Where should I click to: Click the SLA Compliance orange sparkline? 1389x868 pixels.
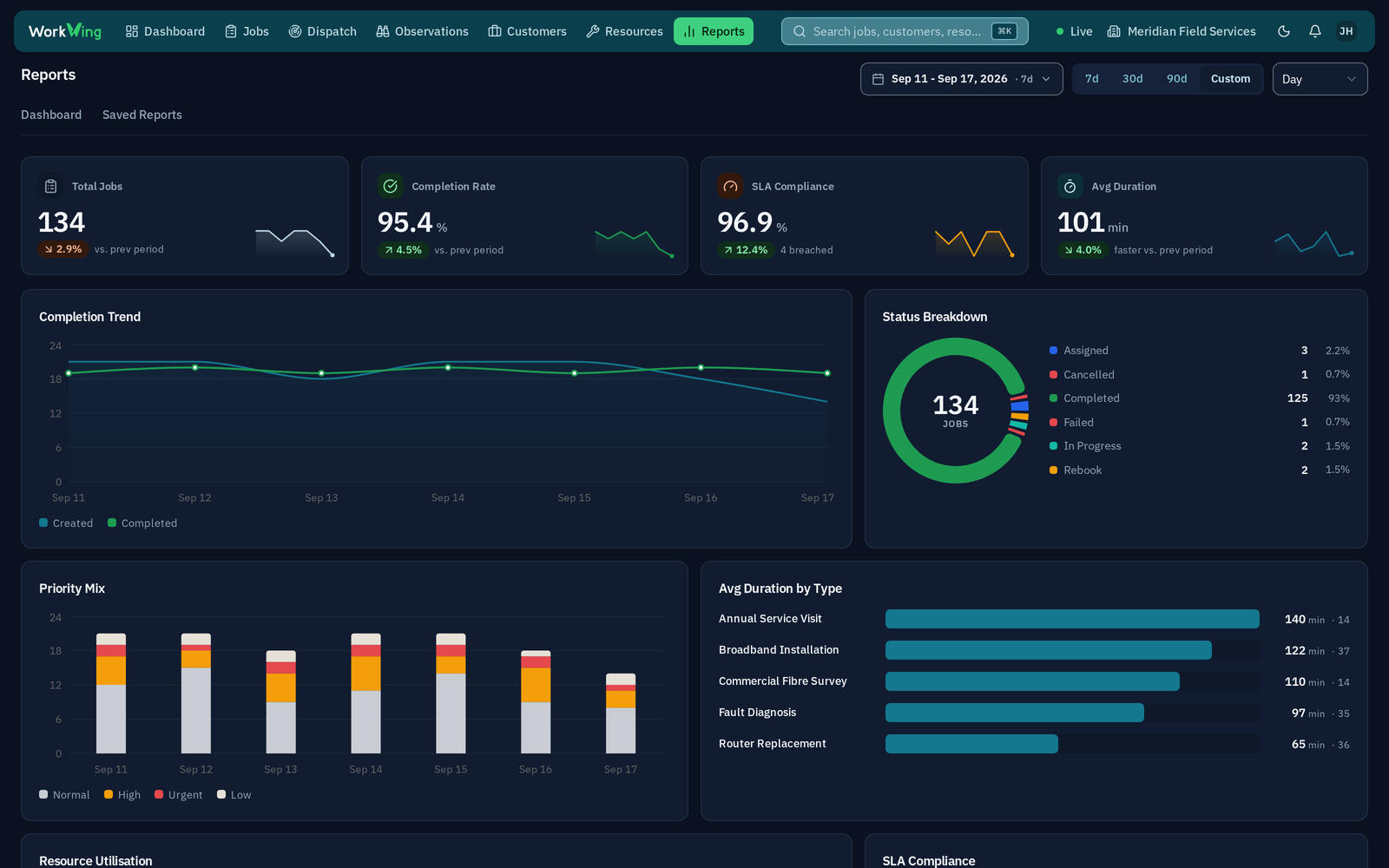pos(975,243)
